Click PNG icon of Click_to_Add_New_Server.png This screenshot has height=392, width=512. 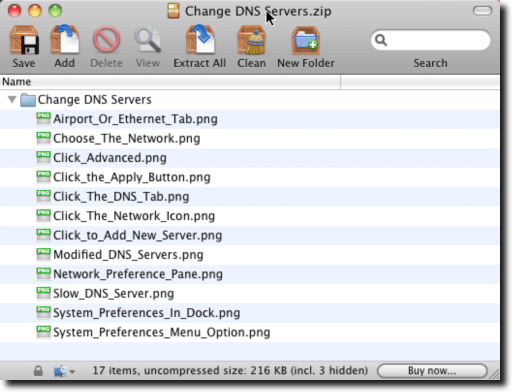[43, 234]
